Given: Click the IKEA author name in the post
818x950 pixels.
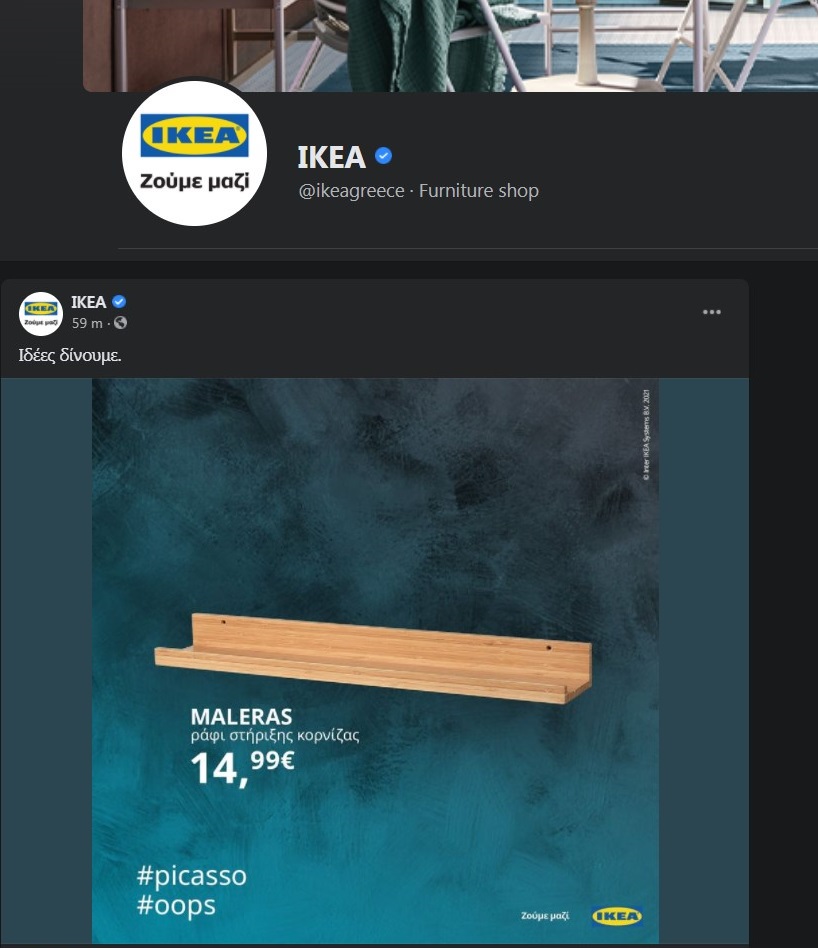Looking at the screenshot, I should [88, 302].
